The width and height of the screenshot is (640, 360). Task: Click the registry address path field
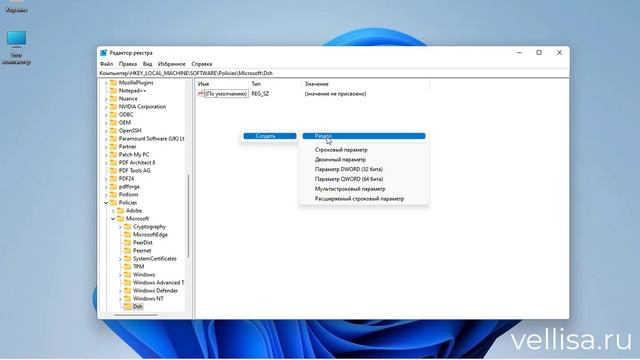tap(333, 73)
